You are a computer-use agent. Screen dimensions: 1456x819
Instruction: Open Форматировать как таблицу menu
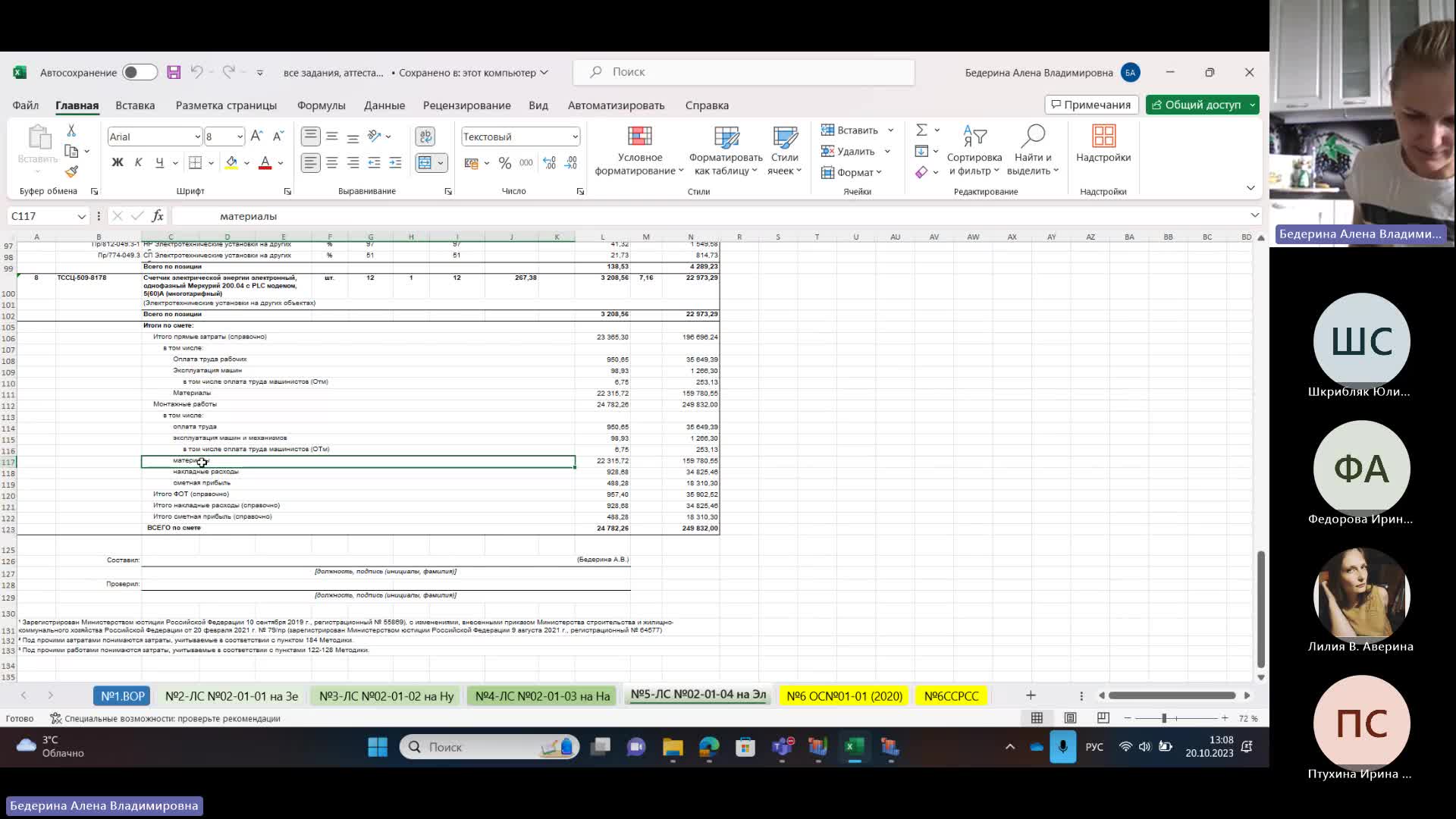(725, 151)
